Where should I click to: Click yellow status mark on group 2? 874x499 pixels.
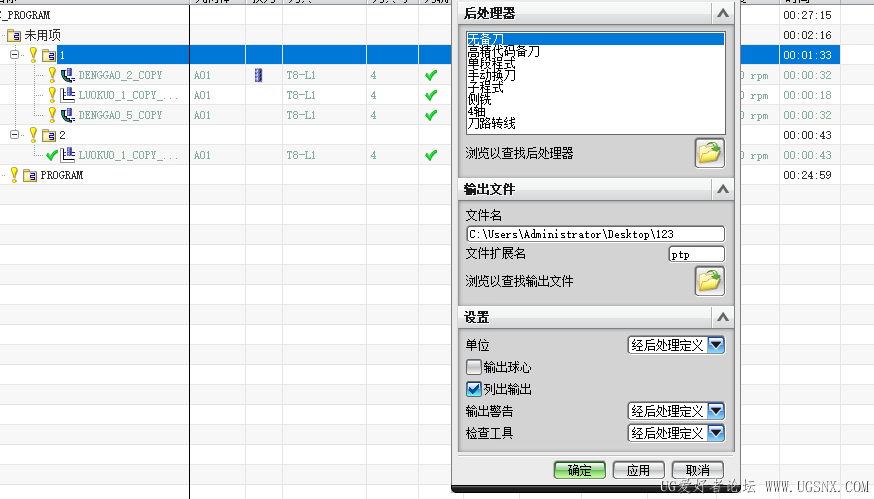tap(33, 134)
